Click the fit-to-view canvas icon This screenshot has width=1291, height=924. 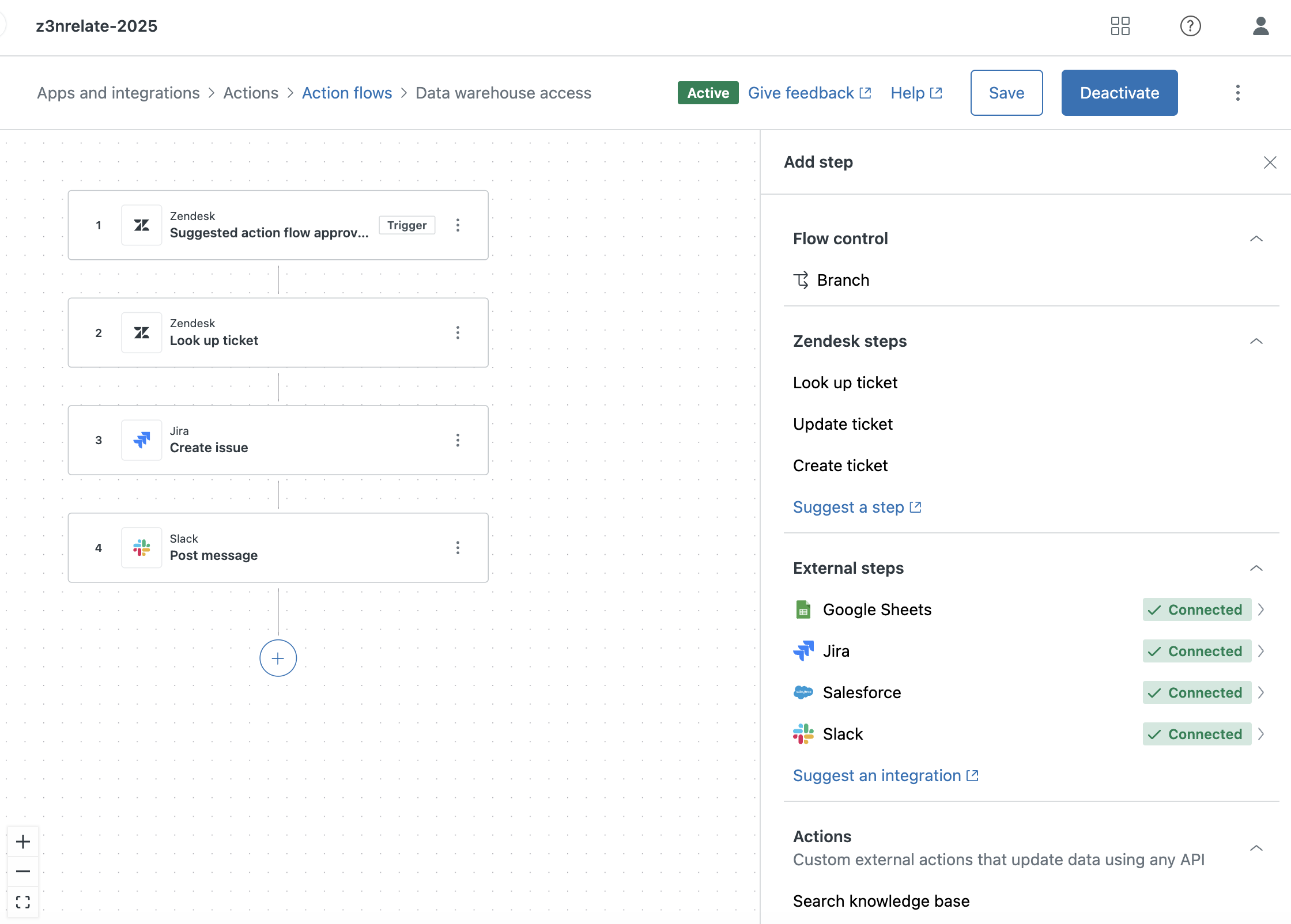pos(23,902)
